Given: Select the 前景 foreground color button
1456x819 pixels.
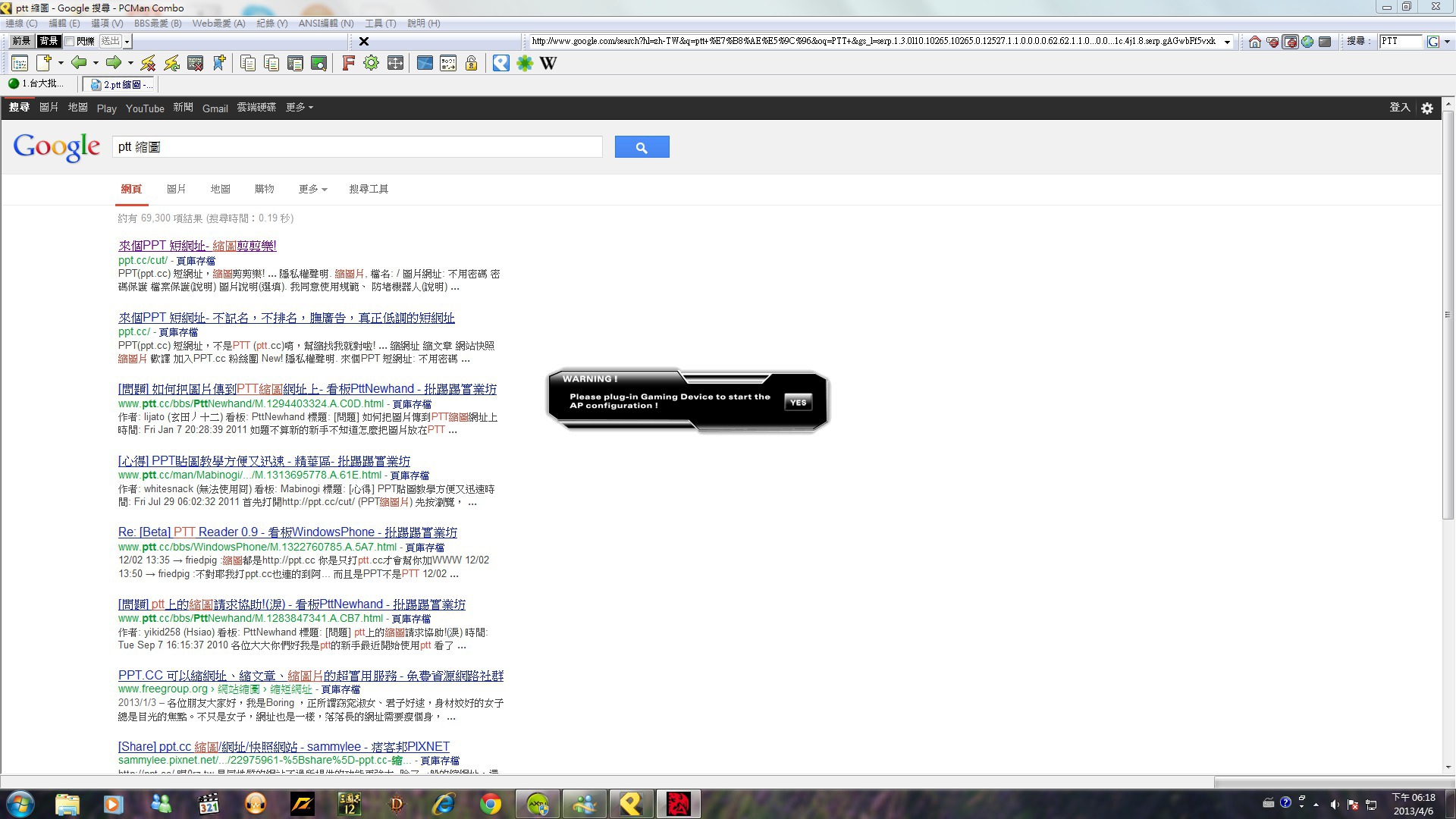Looking at the screenshot, I should (x=21, y=41).
